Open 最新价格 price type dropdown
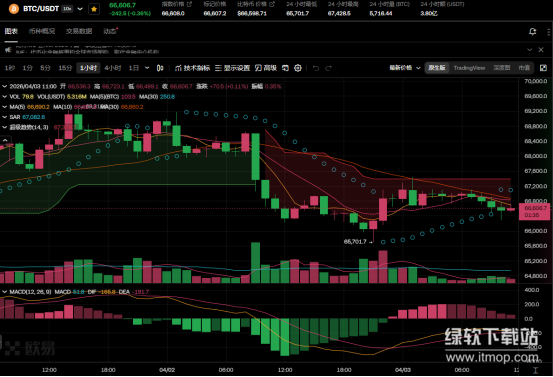Screen dimensions: 553x377 tap(405, 68)
